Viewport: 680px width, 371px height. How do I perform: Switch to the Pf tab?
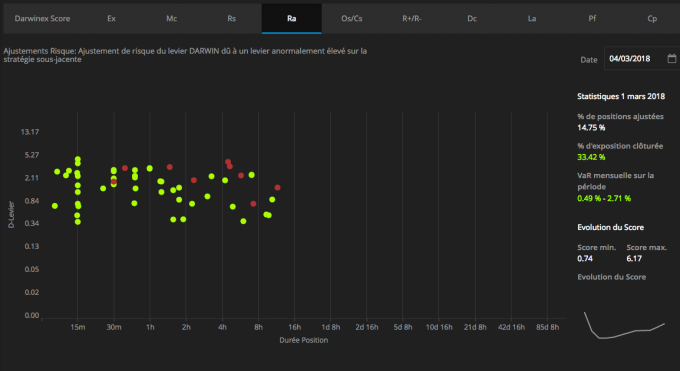pyautogui.click(x=592, y=19)
